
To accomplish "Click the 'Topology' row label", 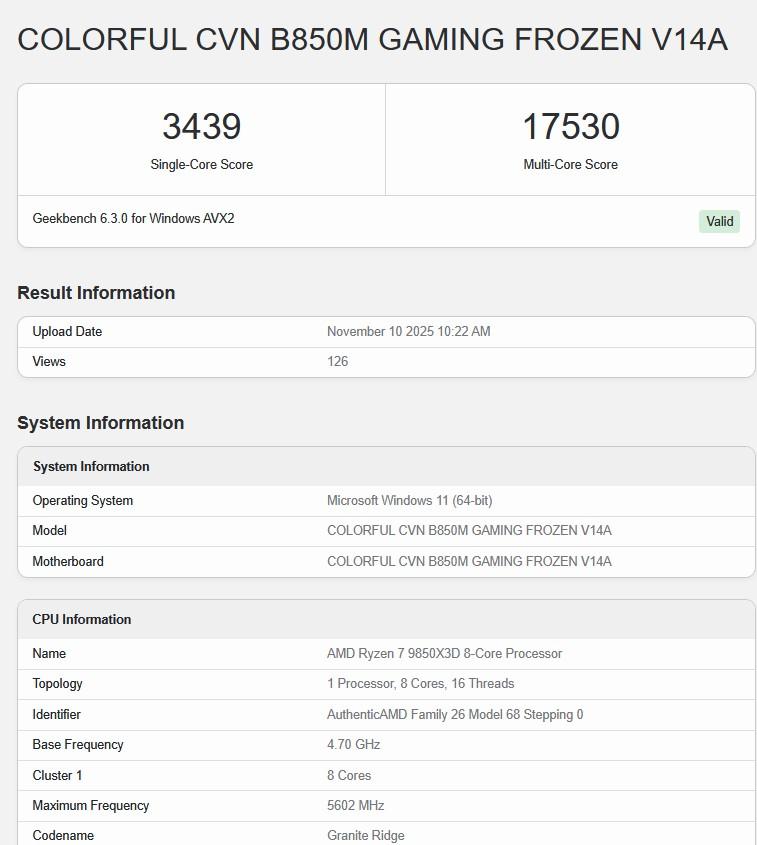I will (x=57, y=684).
